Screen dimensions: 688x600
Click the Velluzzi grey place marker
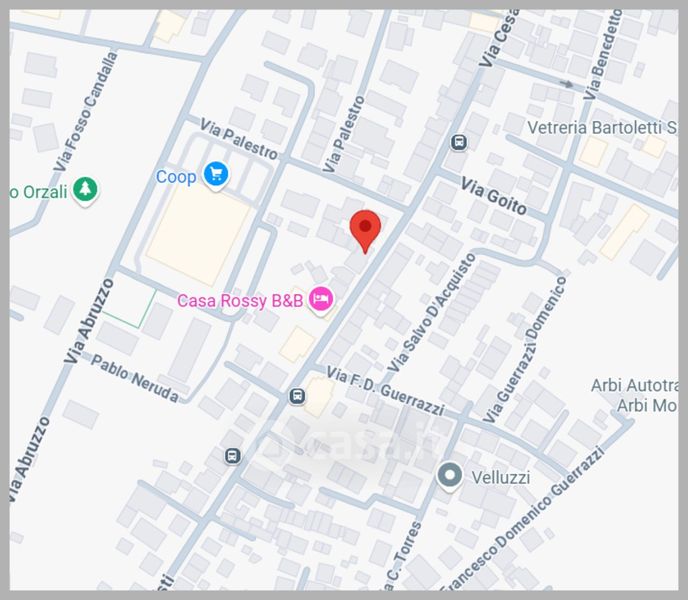coord(449,477)
